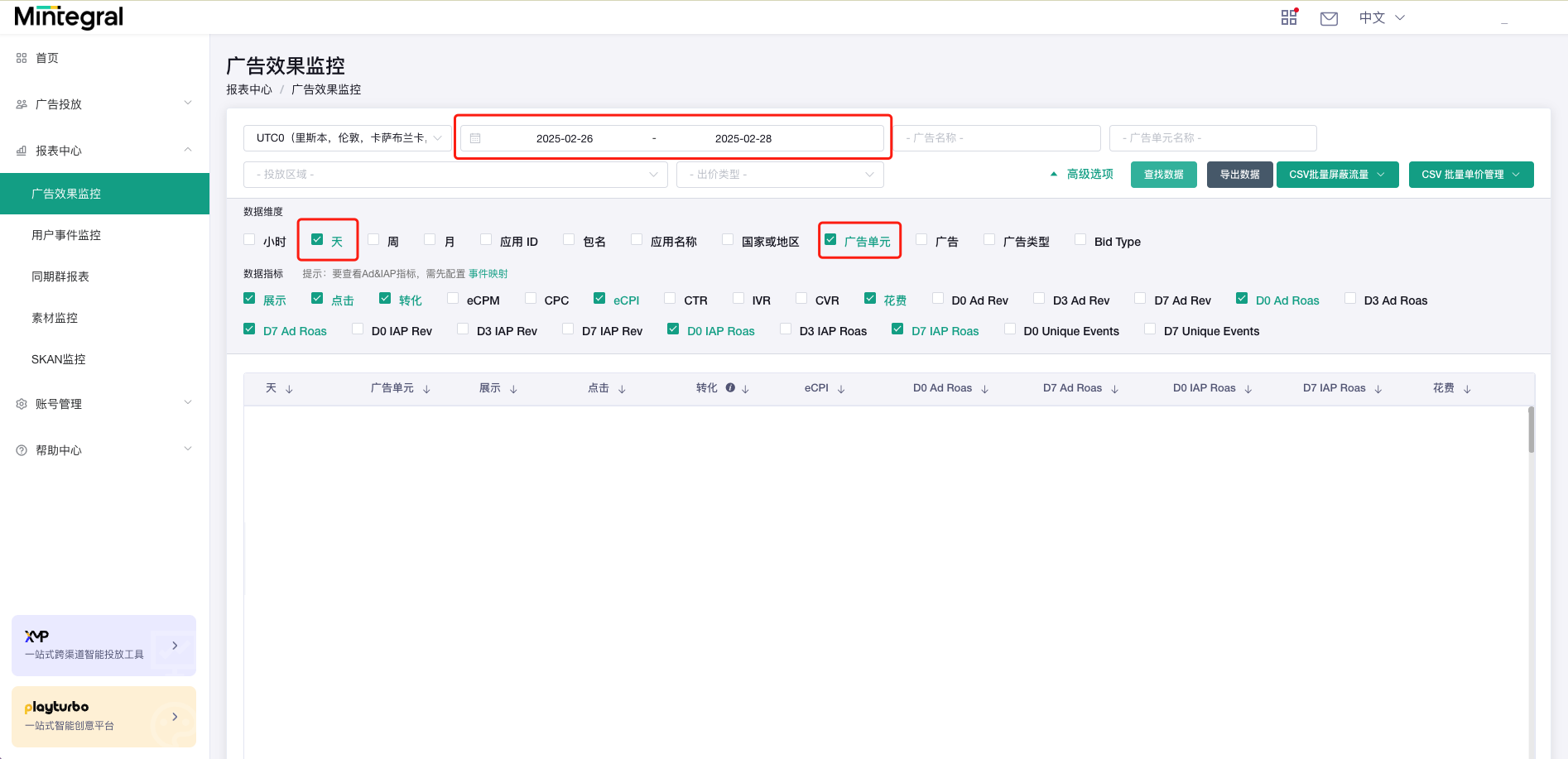Open the 事件映射 link
The width and height of the screenshot is (1568, 759).
(x=488, y=273)
